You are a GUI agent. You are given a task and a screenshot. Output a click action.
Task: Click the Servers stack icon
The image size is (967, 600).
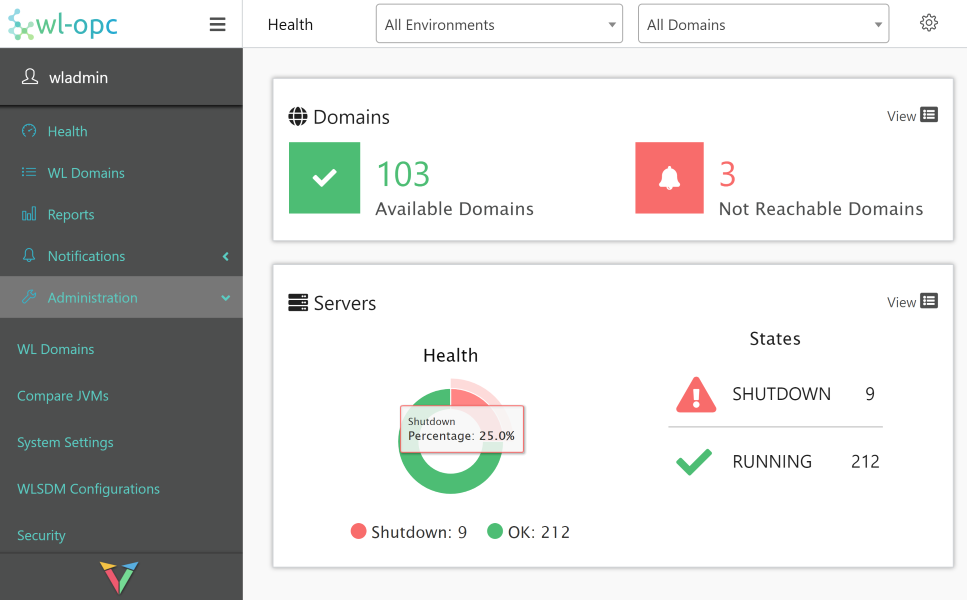[x=298, y=303]
